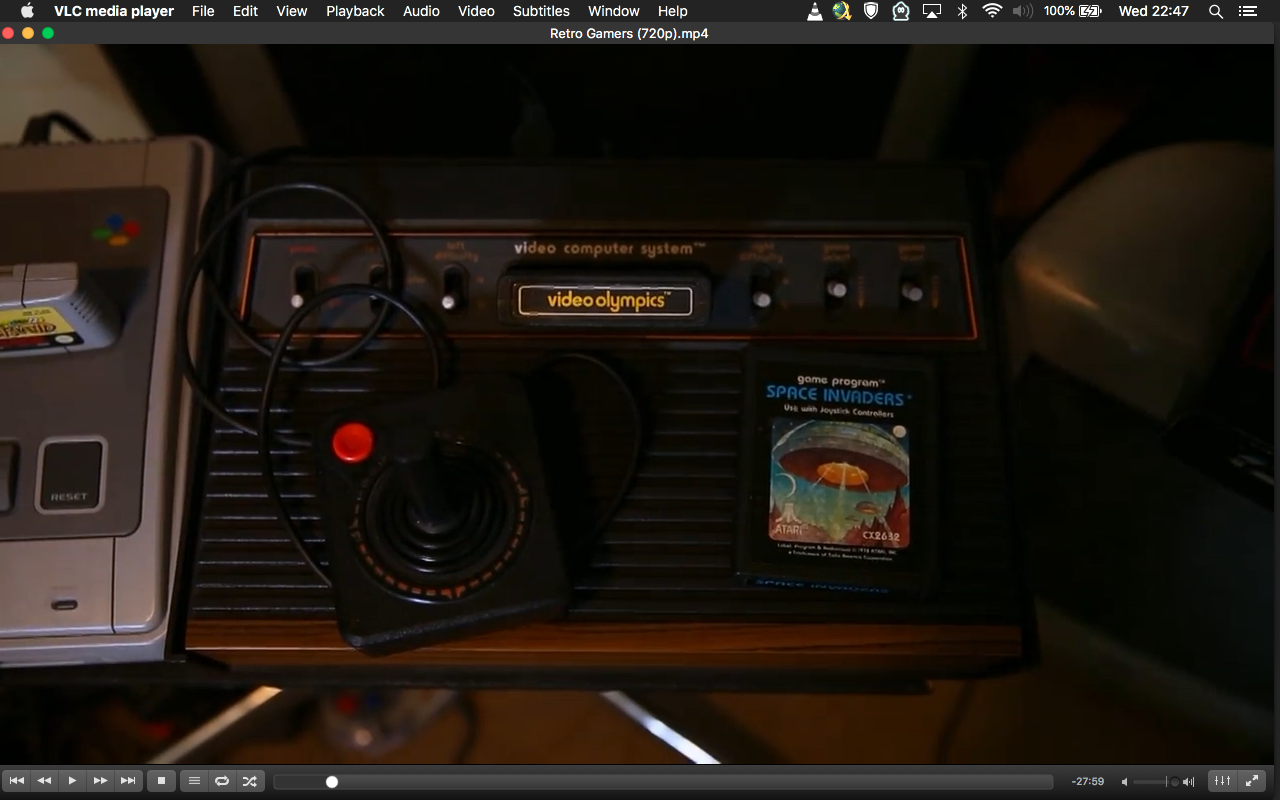Viewport: 1280px width, 800px height.
Task: Open the AirPlay display menu
Action: tap(932, 11)
